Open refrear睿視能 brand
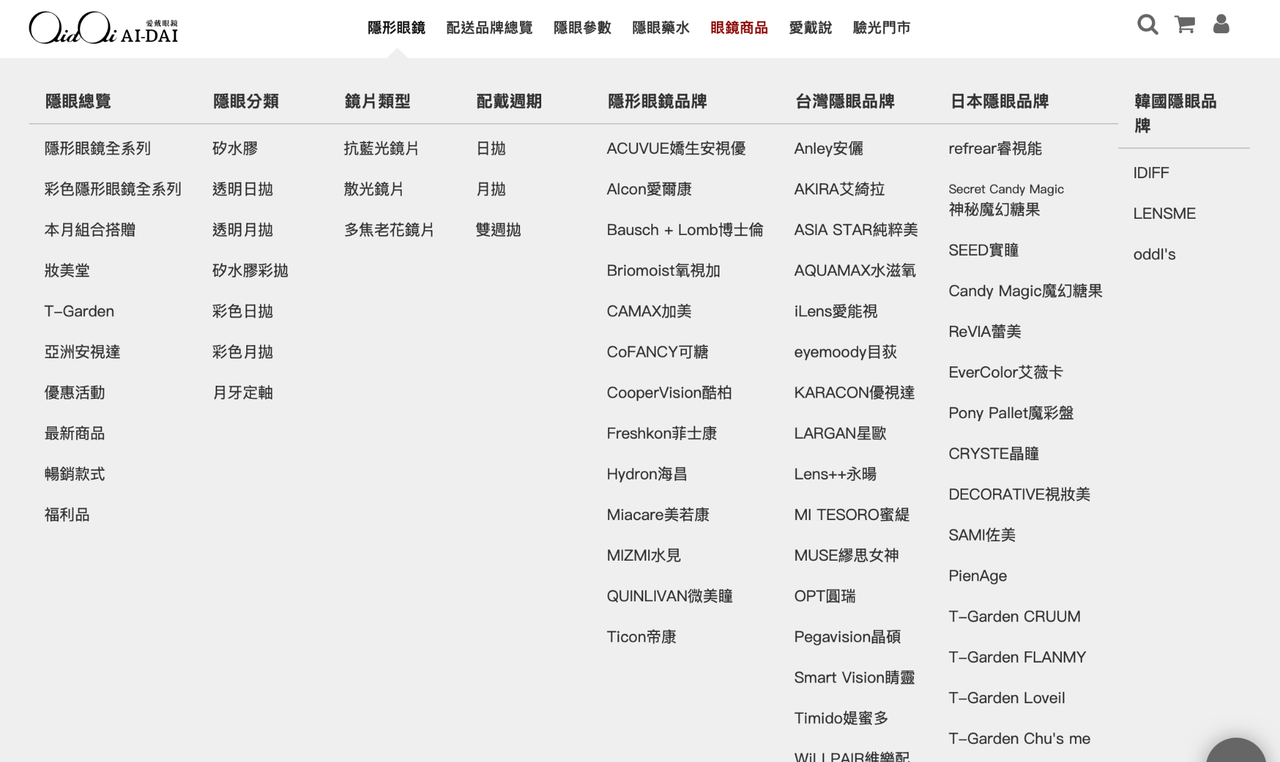This screenshot has width=1280, height=762. 995,148
